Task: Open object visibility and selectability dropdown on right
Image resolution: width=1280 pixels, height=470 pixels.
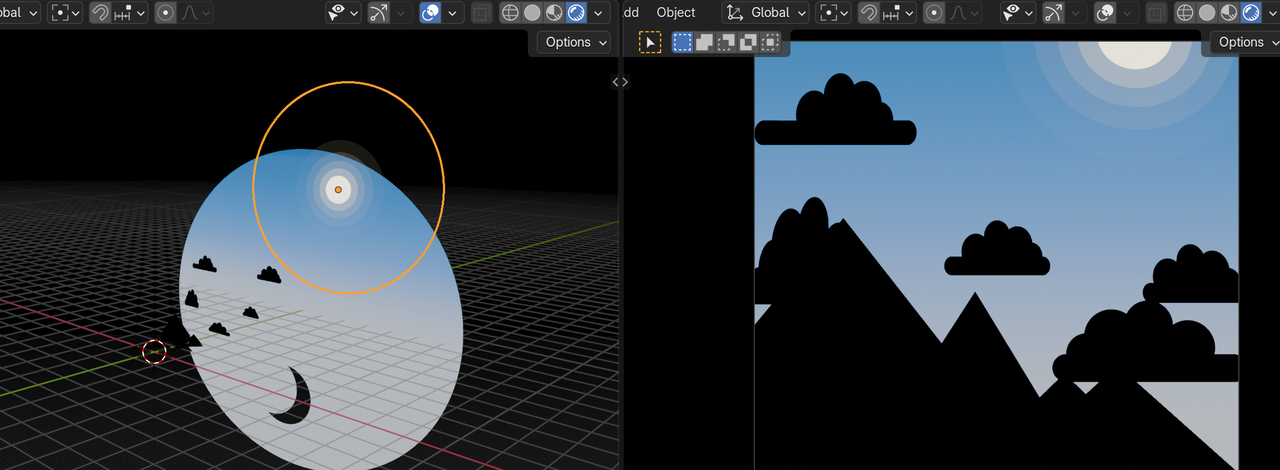Action: tap(1018, 13)
